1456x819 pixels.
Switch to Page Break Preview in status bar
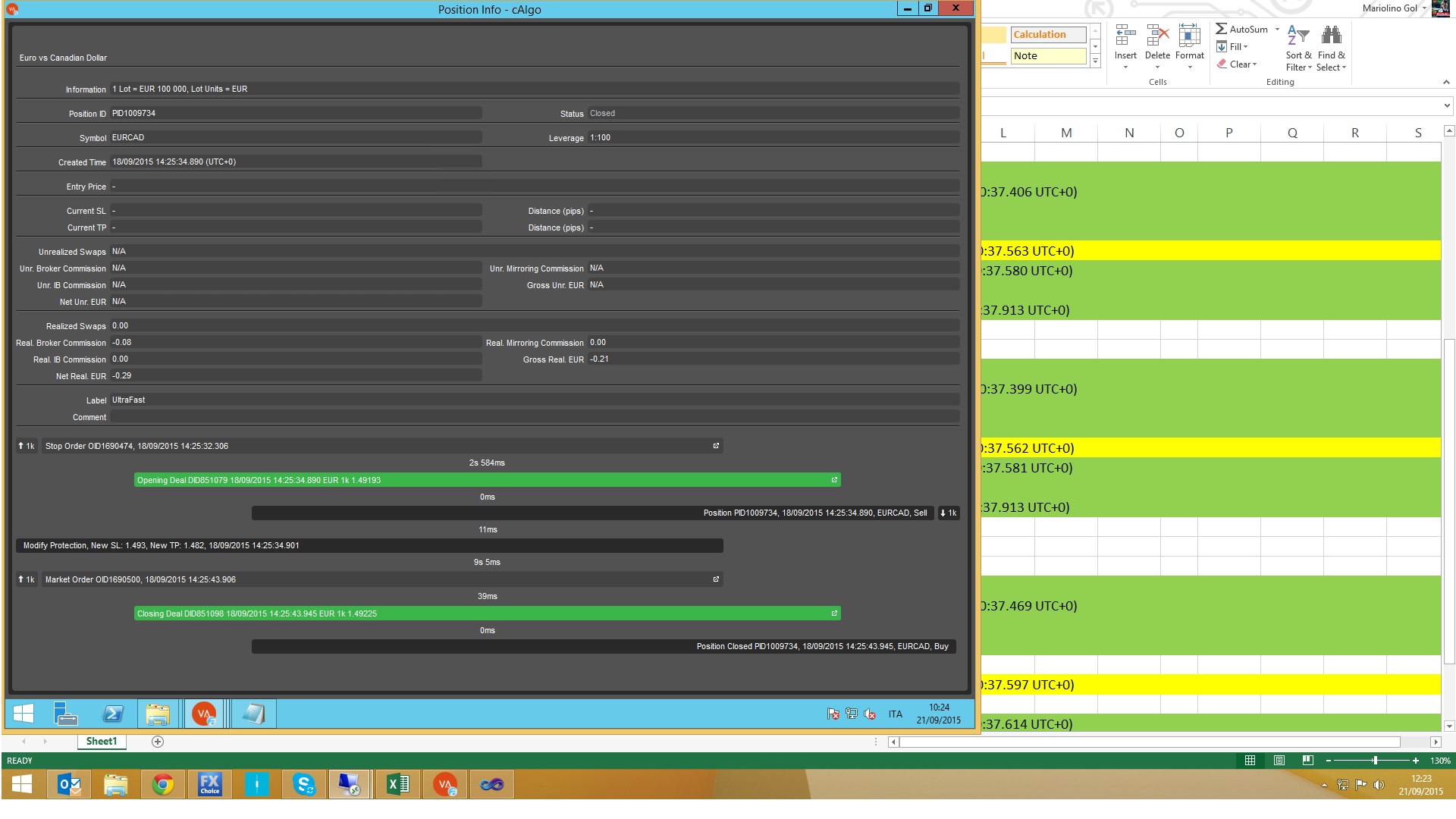[1307, 761]
